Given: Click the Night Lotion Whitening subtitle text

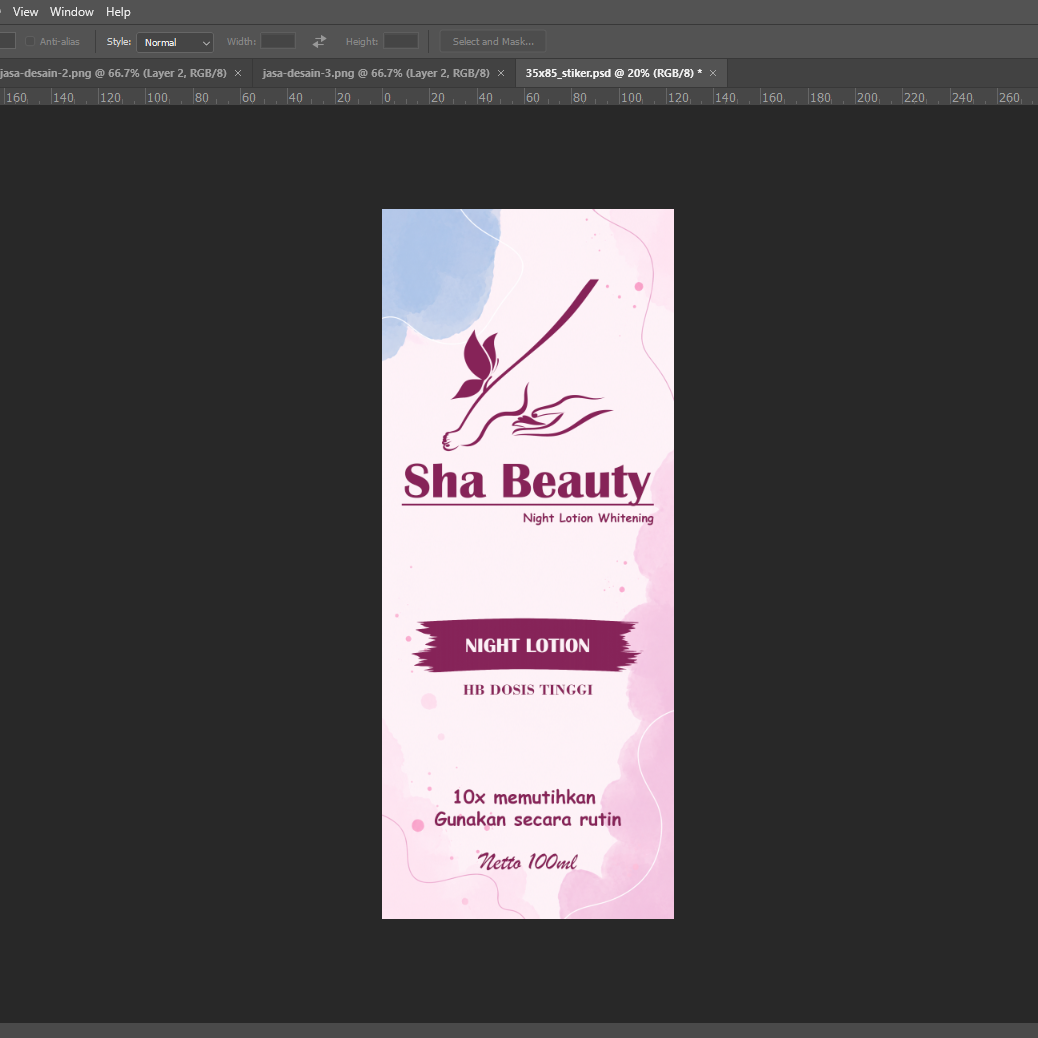Looking at the screenshot, I should tap(588, 518).
